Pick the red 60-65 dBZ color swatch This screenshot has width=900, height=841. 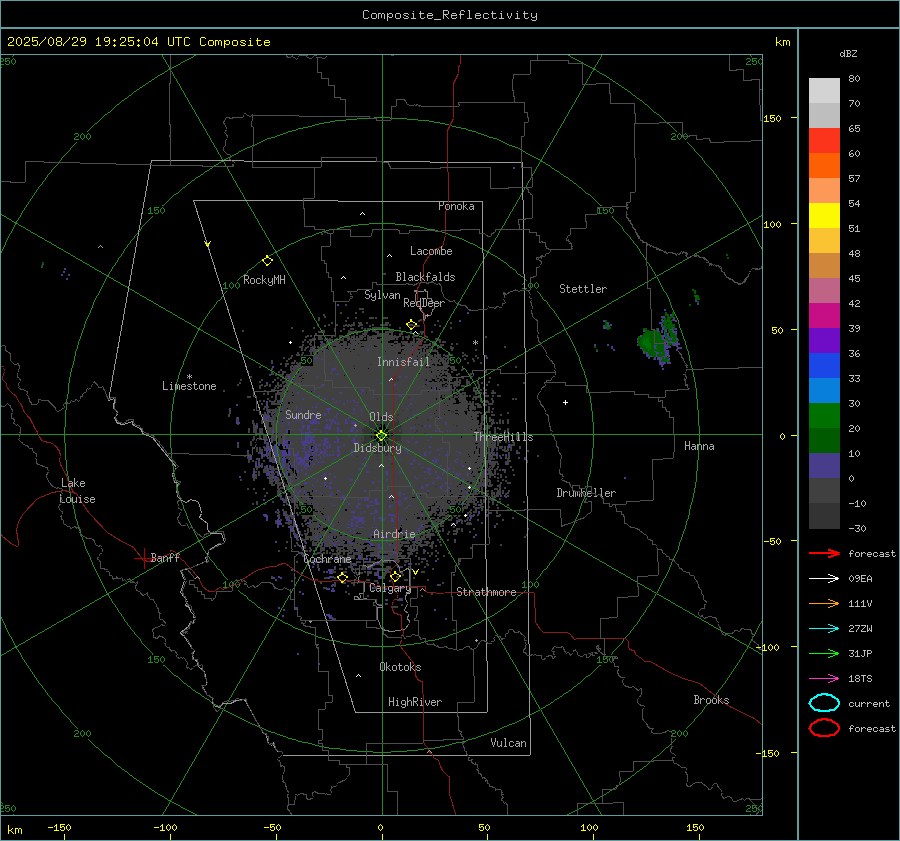pos(824,141)
